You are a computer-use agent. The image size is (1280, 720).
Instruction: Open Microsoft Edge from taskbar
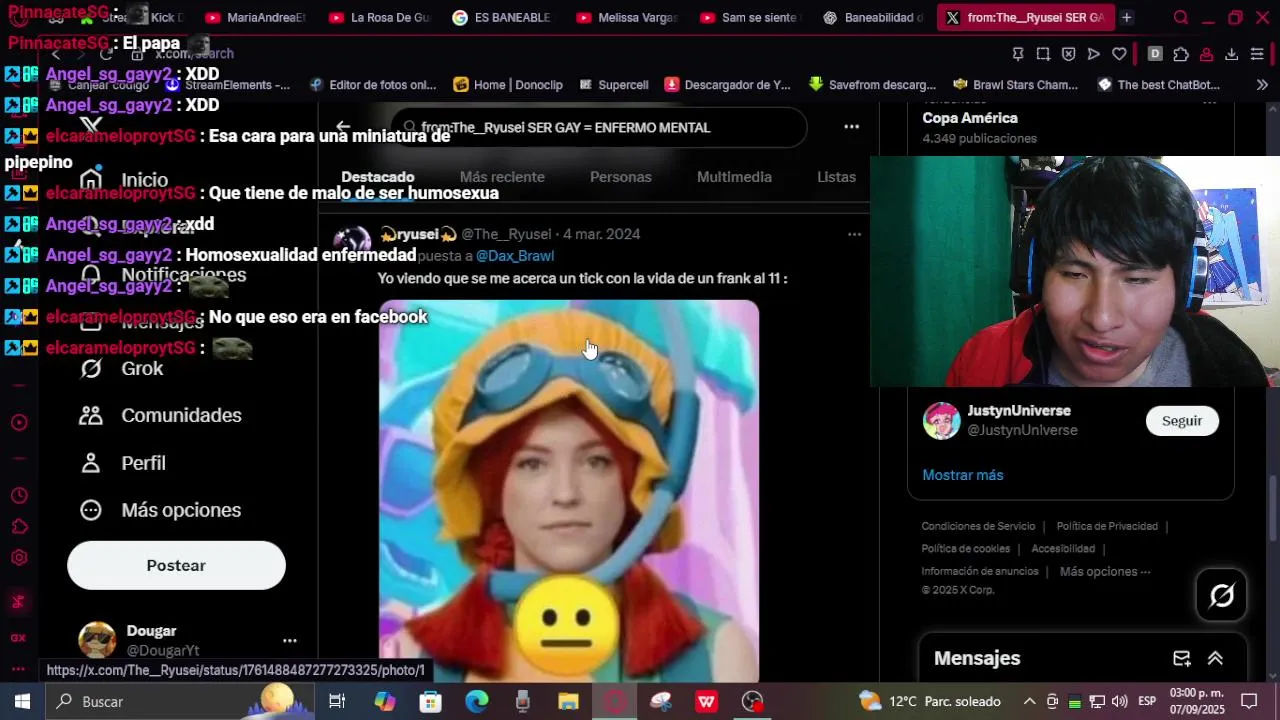[476, 701]
